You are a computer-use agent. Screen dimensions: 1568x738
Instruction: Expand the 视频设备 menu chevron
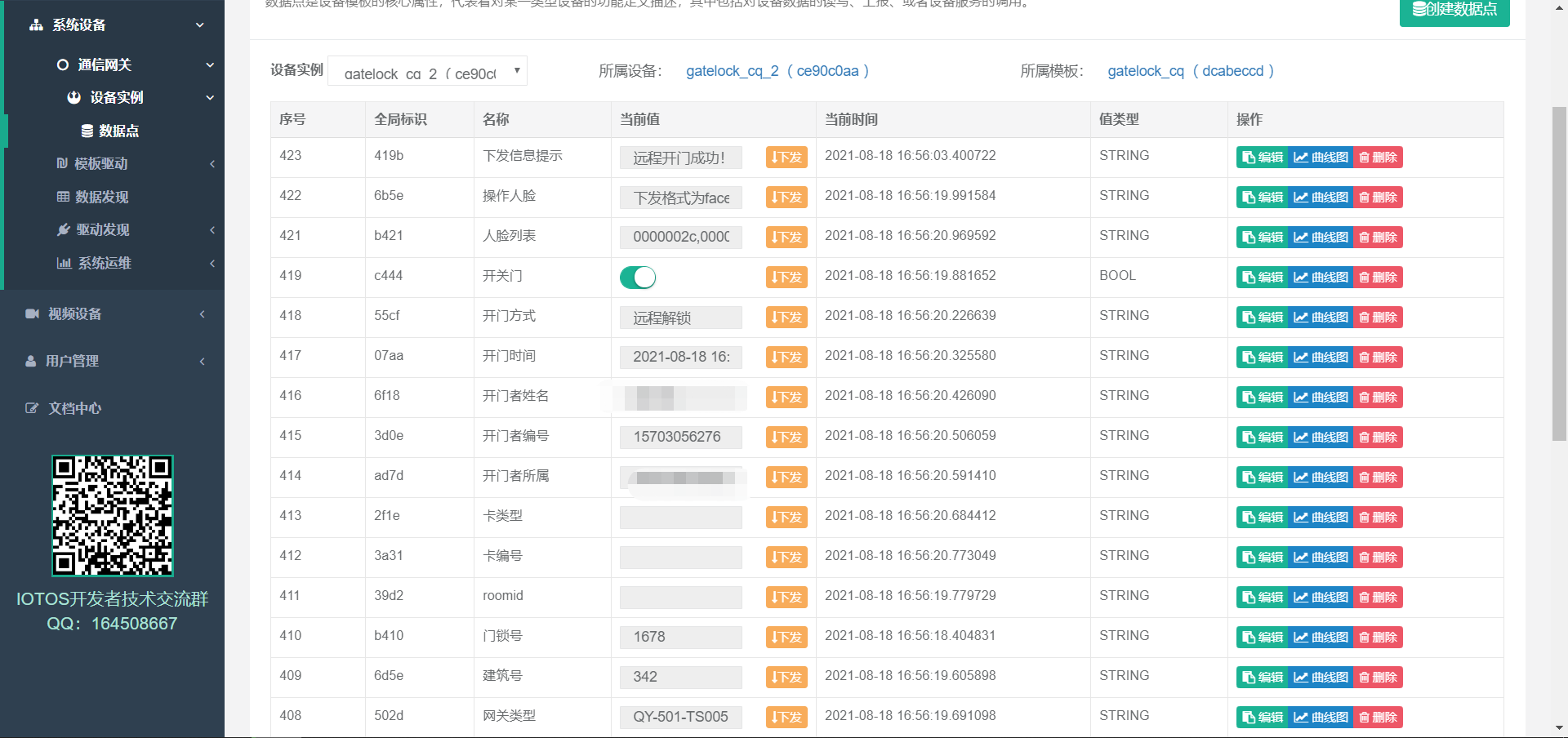coord(202,313)
